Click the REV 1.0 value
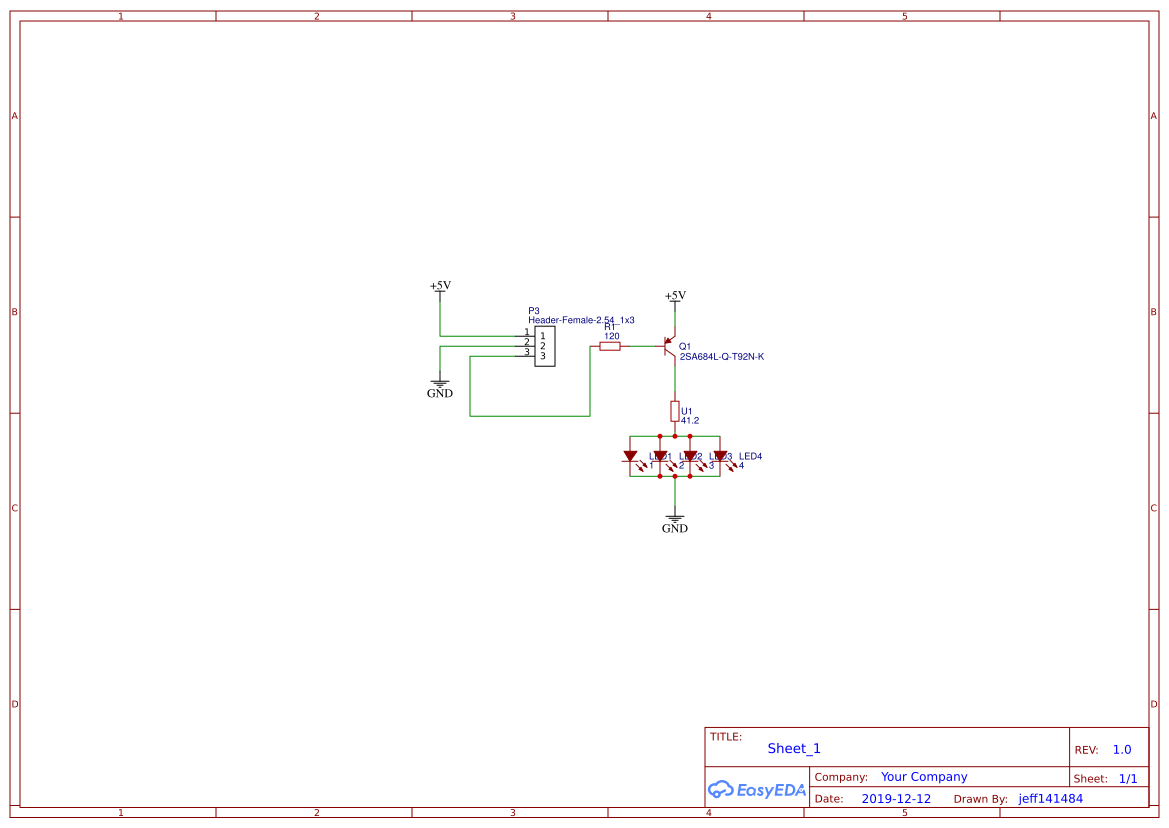Viewport: 1169px width, 828px height. (1120, 748)
